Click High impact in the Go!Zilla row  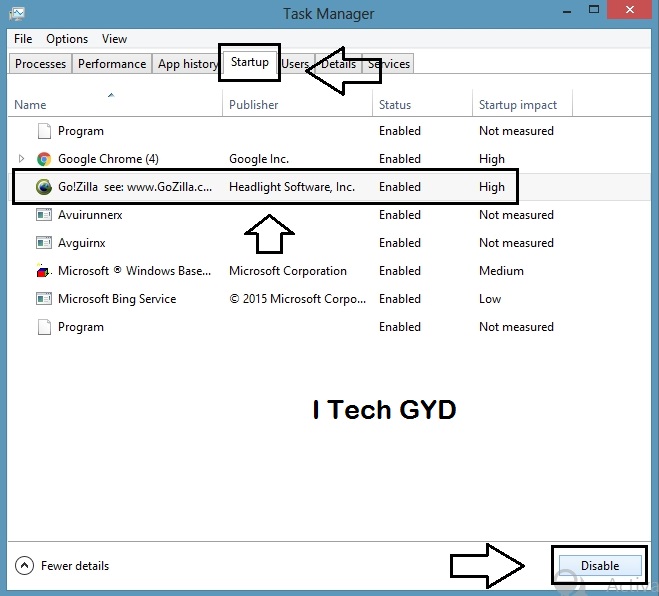click(x=492, y=187)
